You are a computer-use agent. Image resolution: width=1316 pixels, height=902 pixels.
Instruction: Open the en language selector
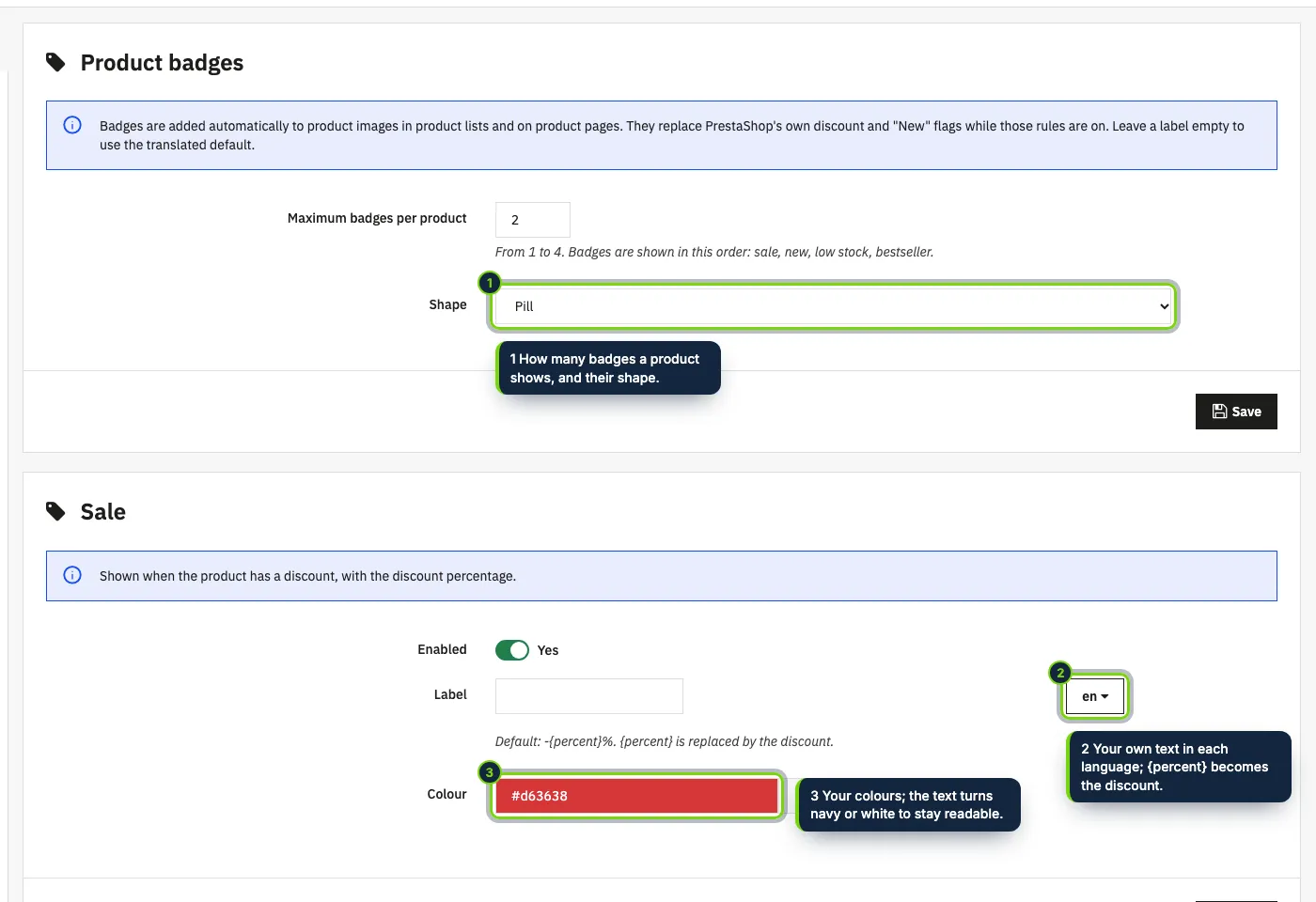1095,696
